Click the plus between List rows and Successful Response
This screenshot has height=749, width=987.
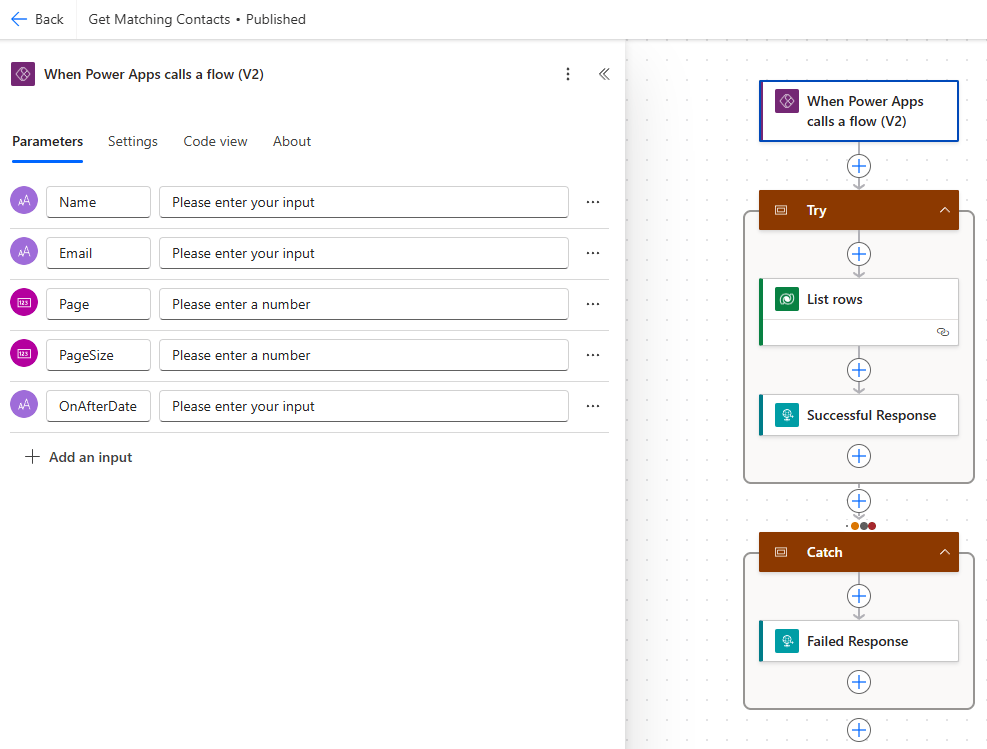(858, 370)
